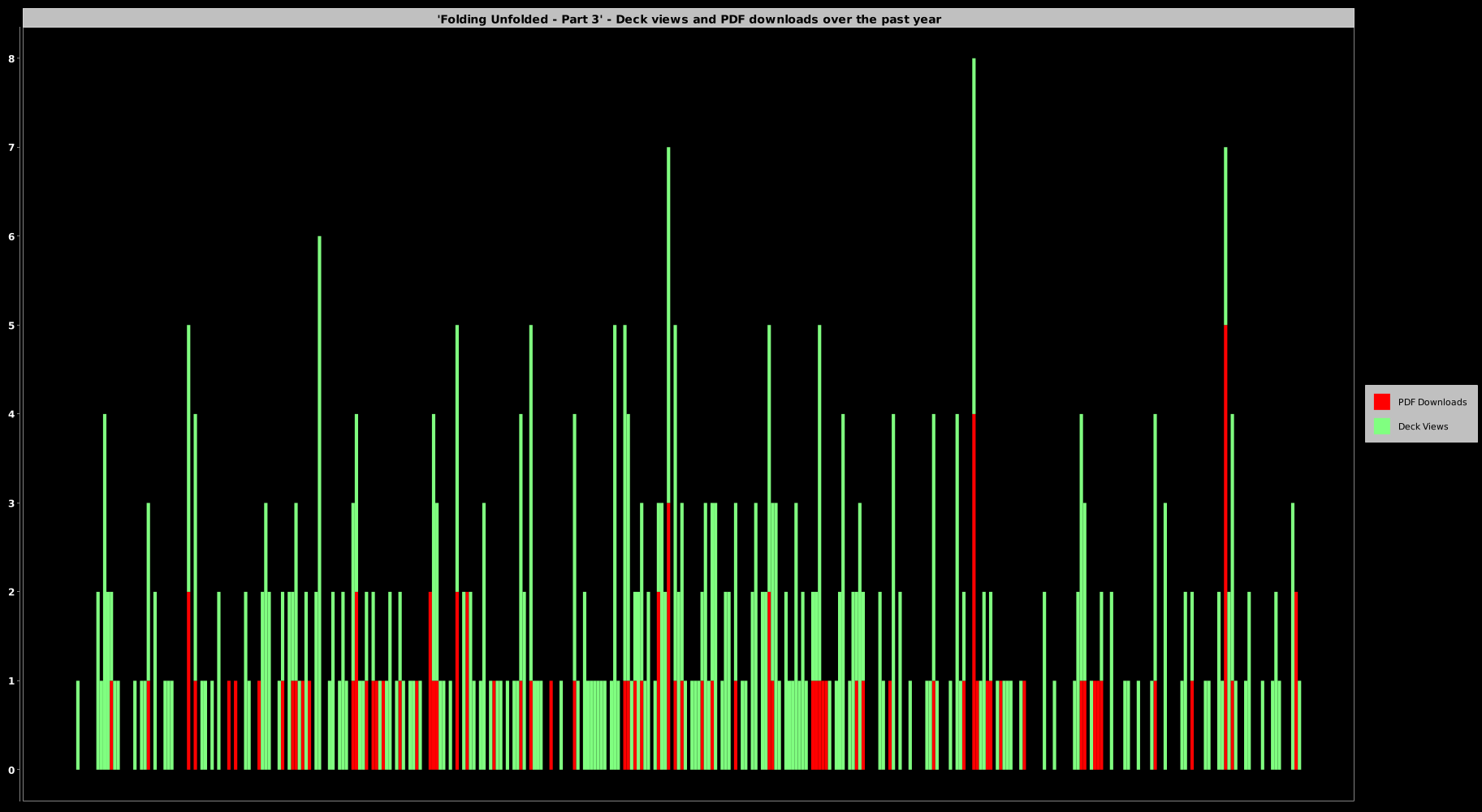Click the y-axis label 0
The width and height of the screenshot is (1482, 812).
point(12,770)
